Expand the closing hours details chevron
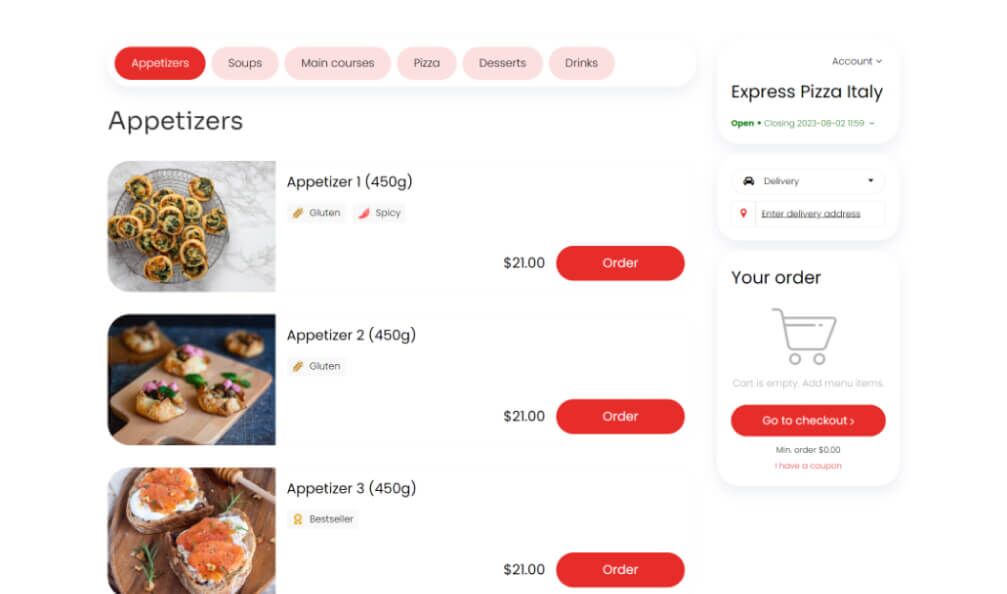This screenshot has height=594, width=1007. tap(870, 123)
